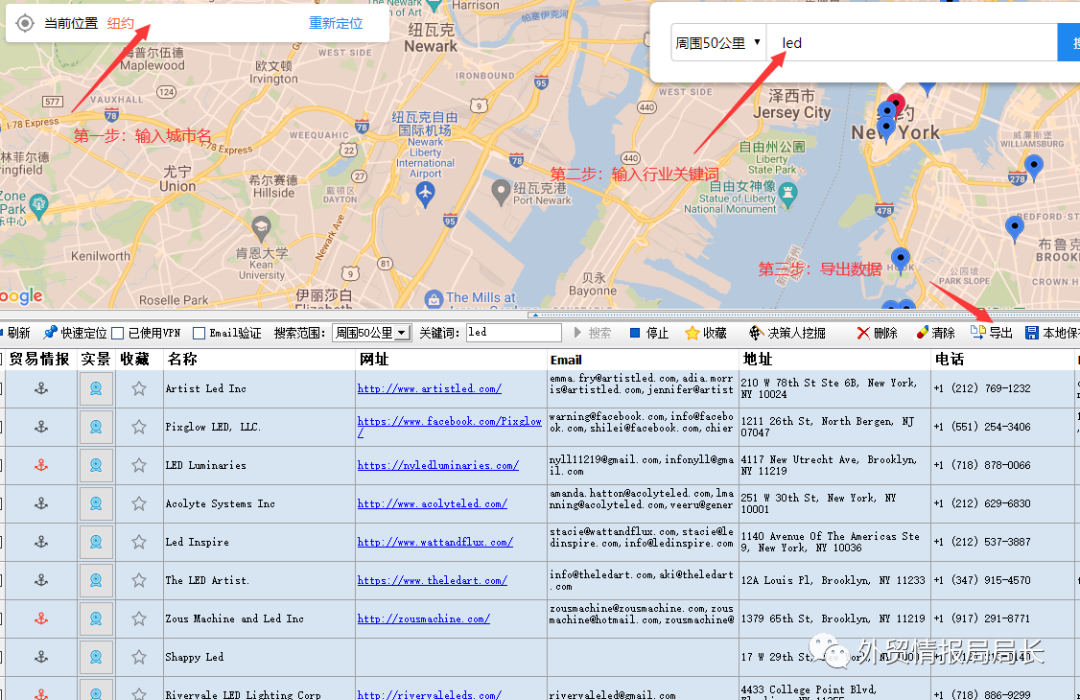Open the theledart.com link

(x=432, y=581)
